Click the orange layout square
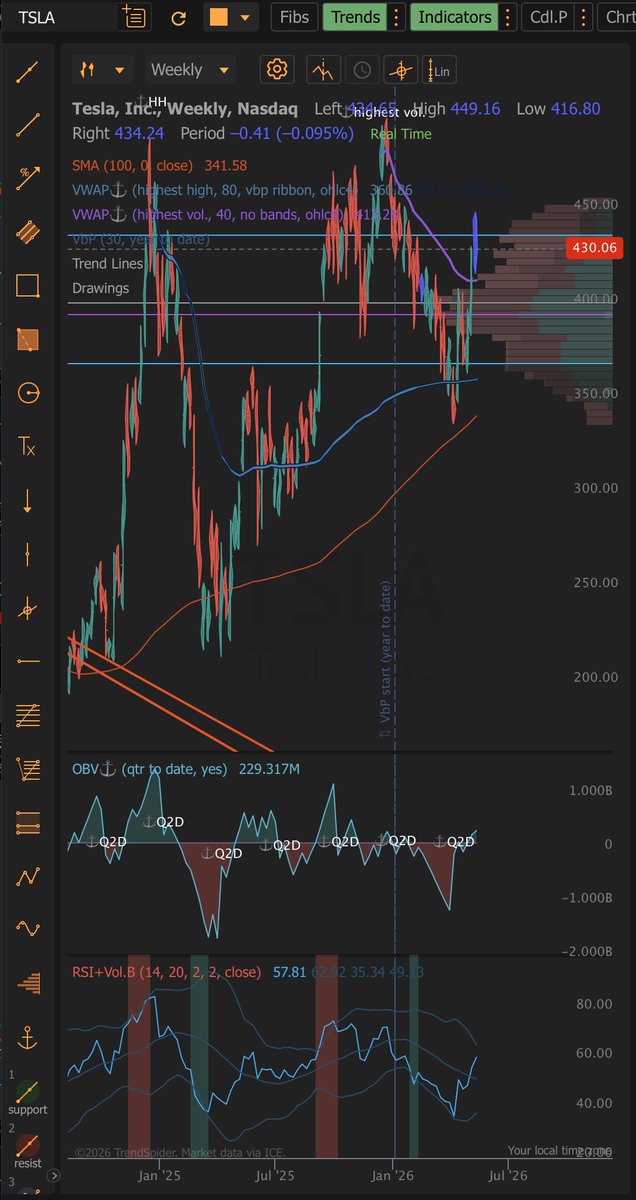The image size is (636, 1200). 217,17
